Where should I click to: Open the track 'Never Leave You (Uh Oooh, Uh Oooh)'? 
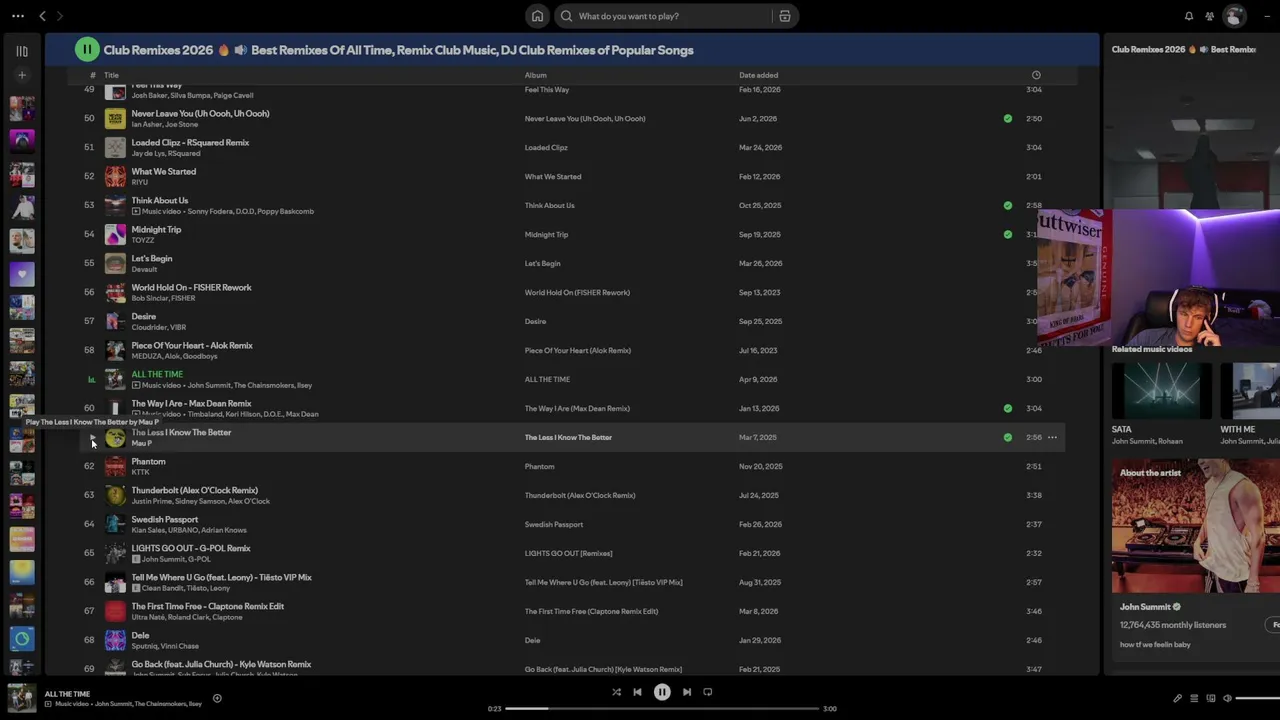tap(200, 113)
